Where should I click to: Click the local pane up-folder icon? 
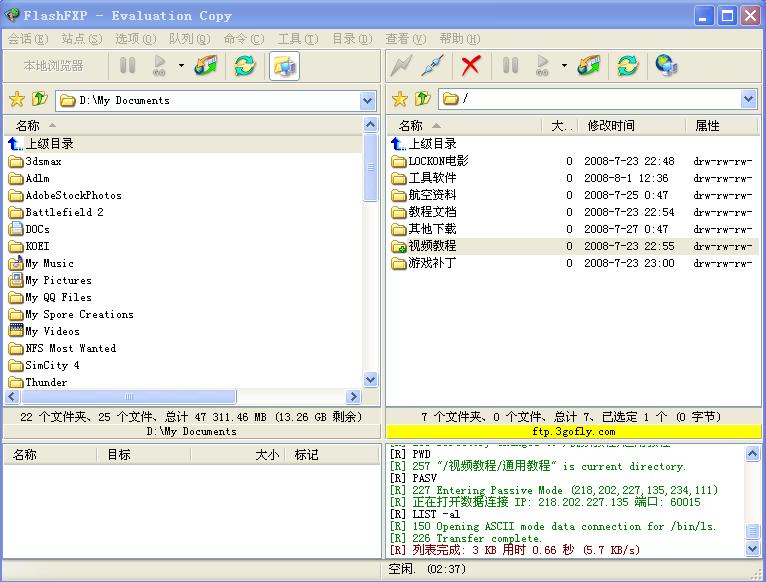tap(40, 99)
